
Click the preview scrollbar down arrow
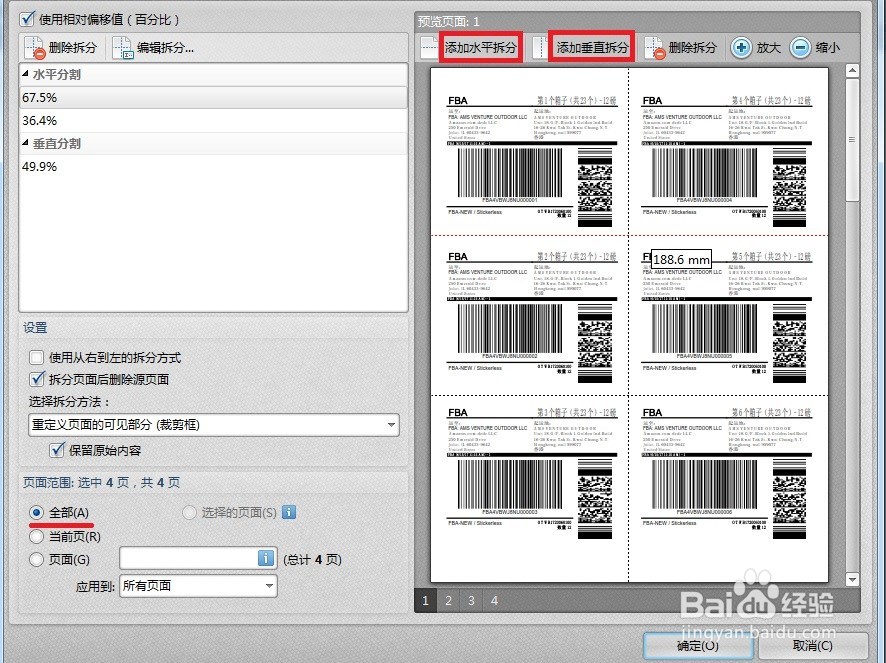pyautogui.click(x=852, y=579)
